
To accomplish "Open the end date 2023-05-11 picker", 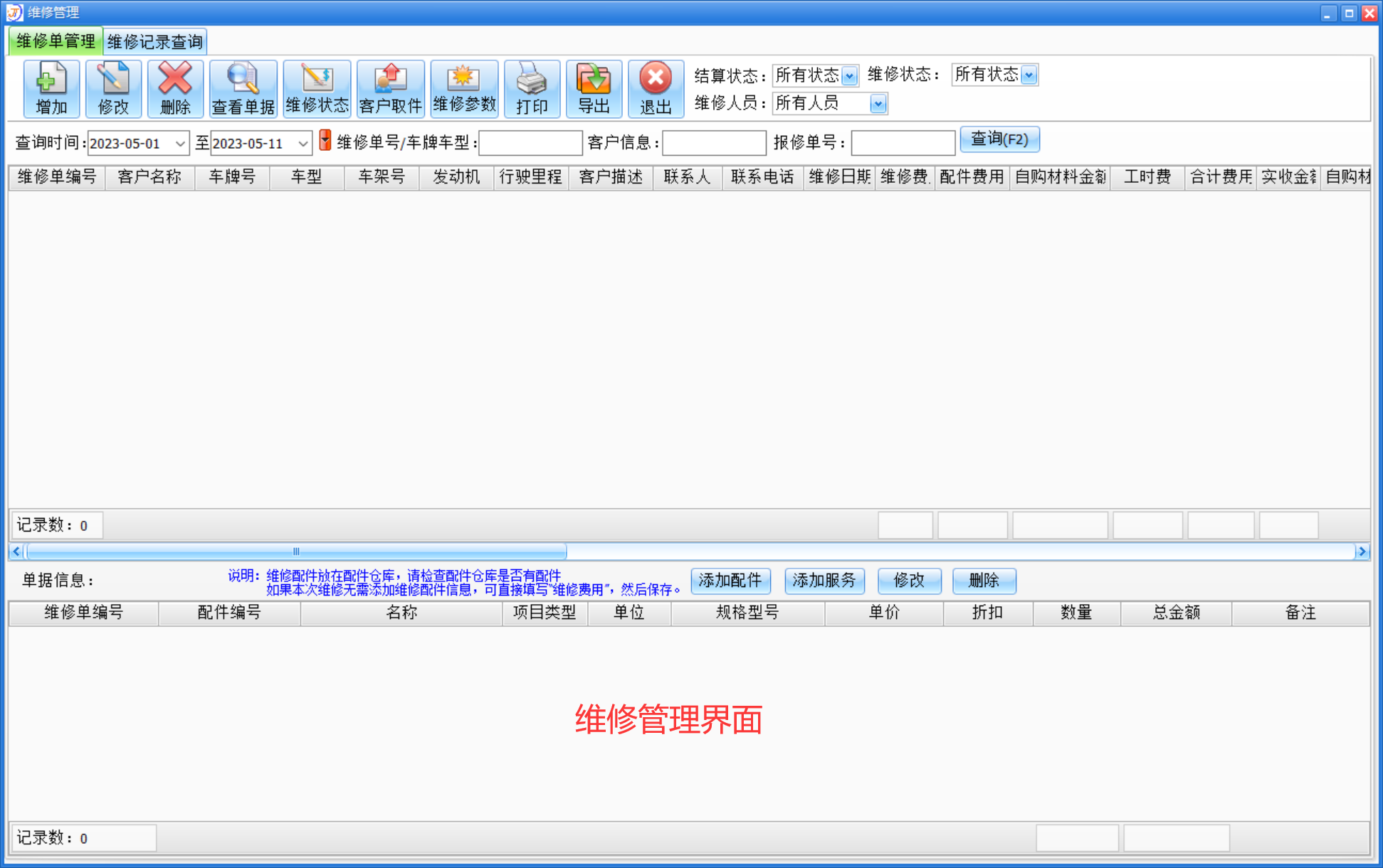I will [303, 144].
